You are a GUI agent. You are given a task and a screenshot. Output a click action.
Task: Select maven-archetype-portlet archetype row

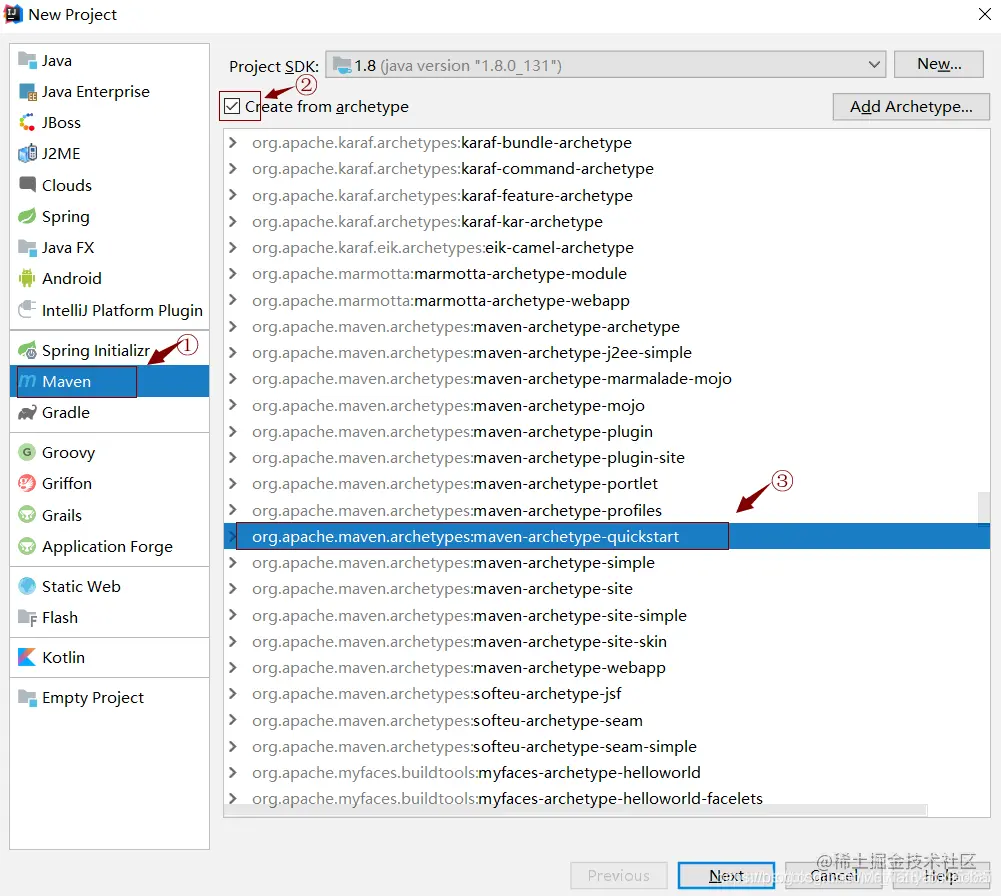[606, 484]
